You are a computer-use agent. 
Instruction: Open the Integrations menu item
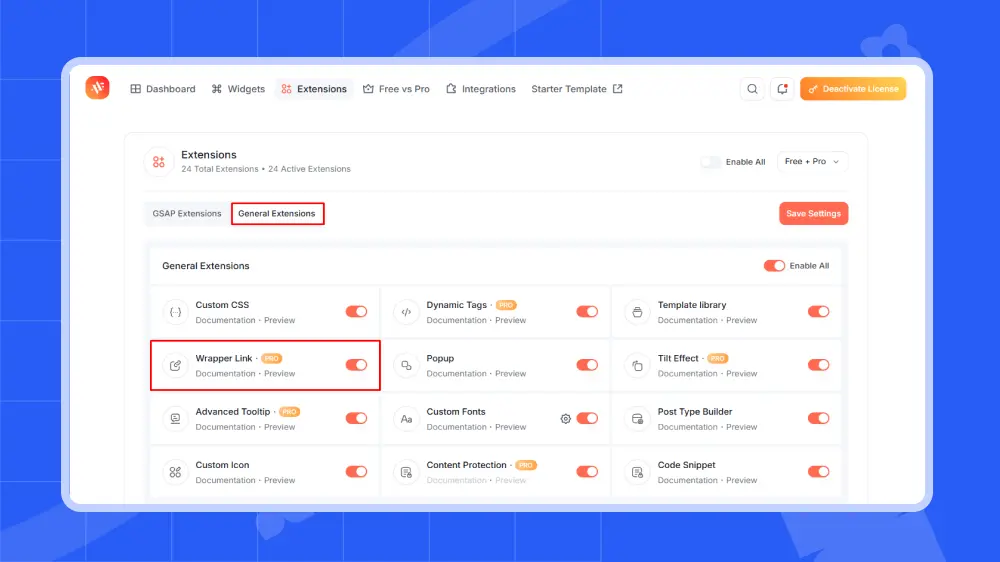point(481,89)
